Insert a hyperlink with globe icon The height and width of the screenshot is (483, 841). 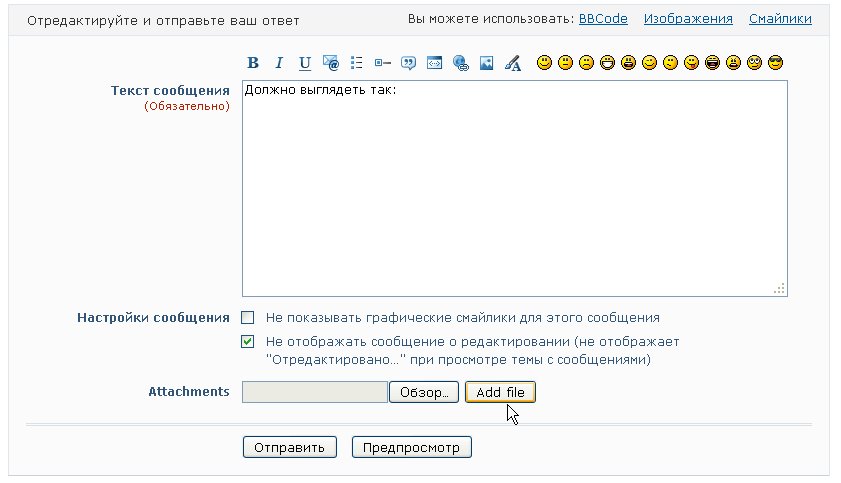461,64
